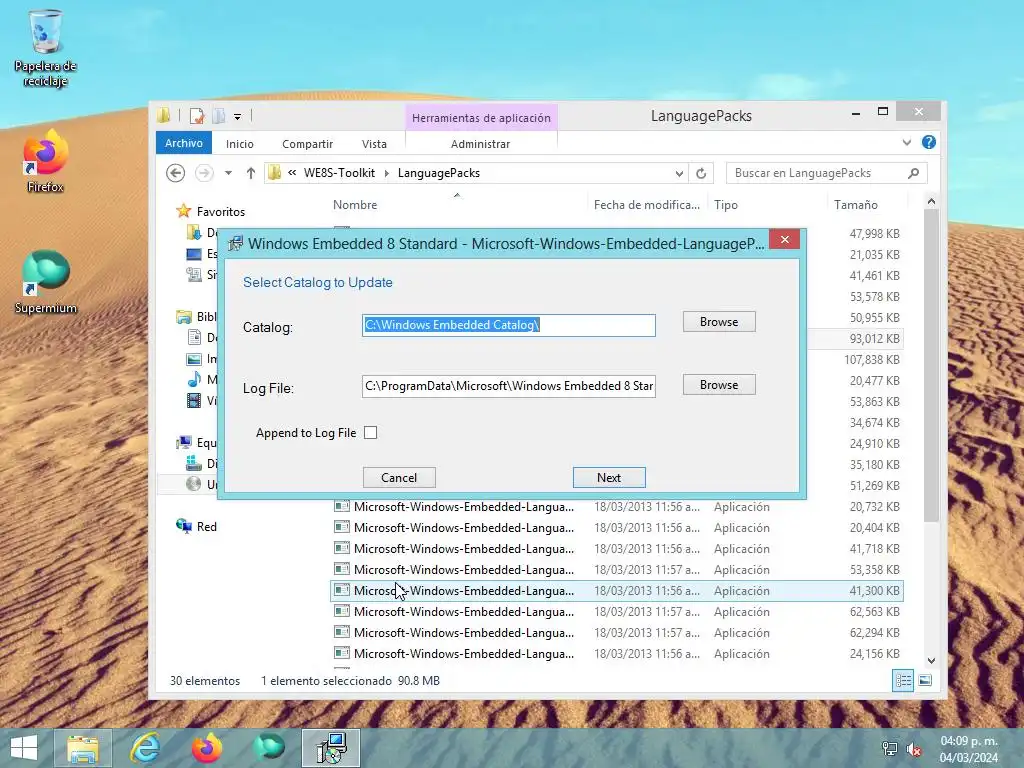Select the file sized 24,156 KB
1024x768 pixels.
pos(617,654)
